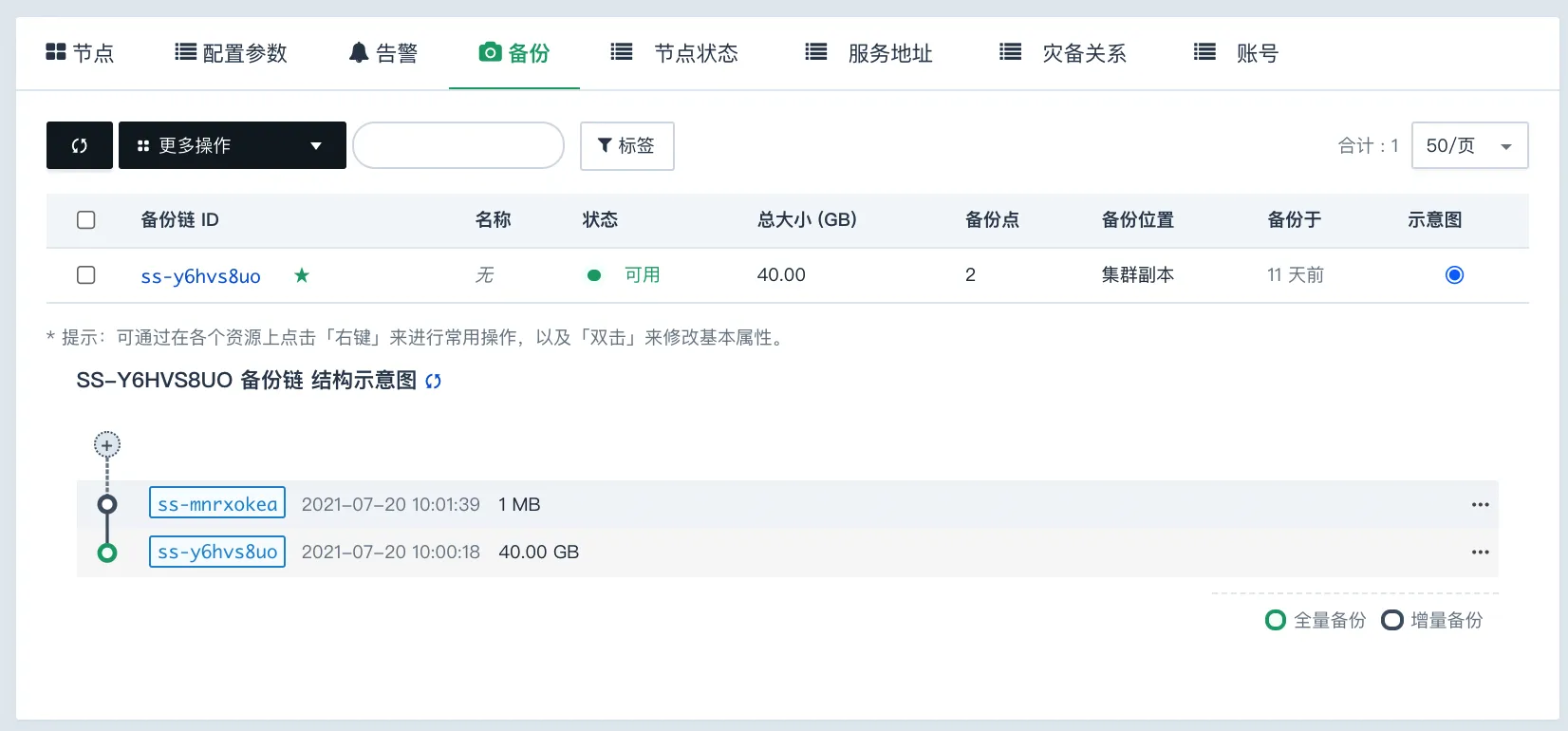
Task: Click the search input field
Action: pyautogui.click(x=458, y=145)
